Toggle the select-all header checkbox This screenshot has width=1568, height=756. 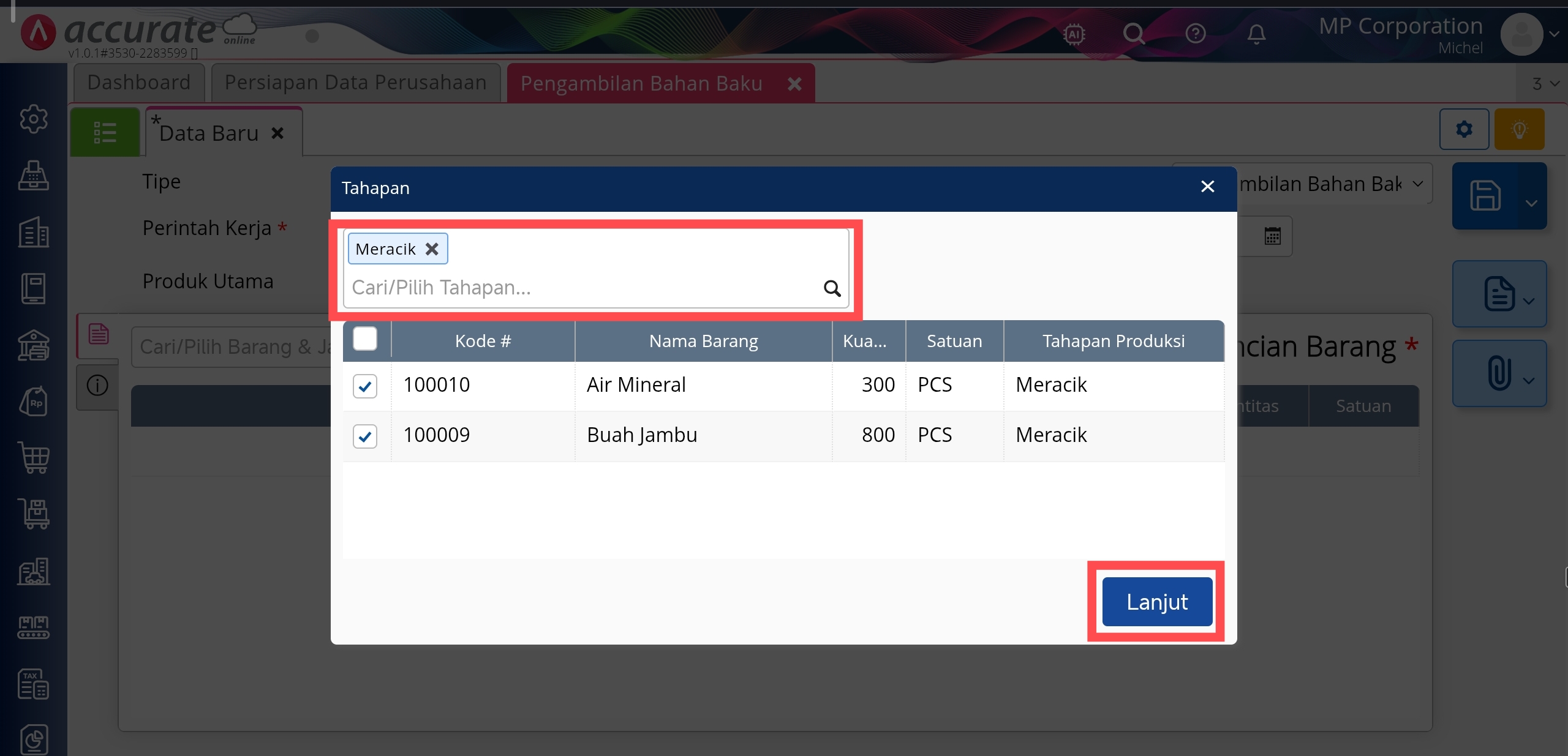pyautogui.click(x=365, y=339)
